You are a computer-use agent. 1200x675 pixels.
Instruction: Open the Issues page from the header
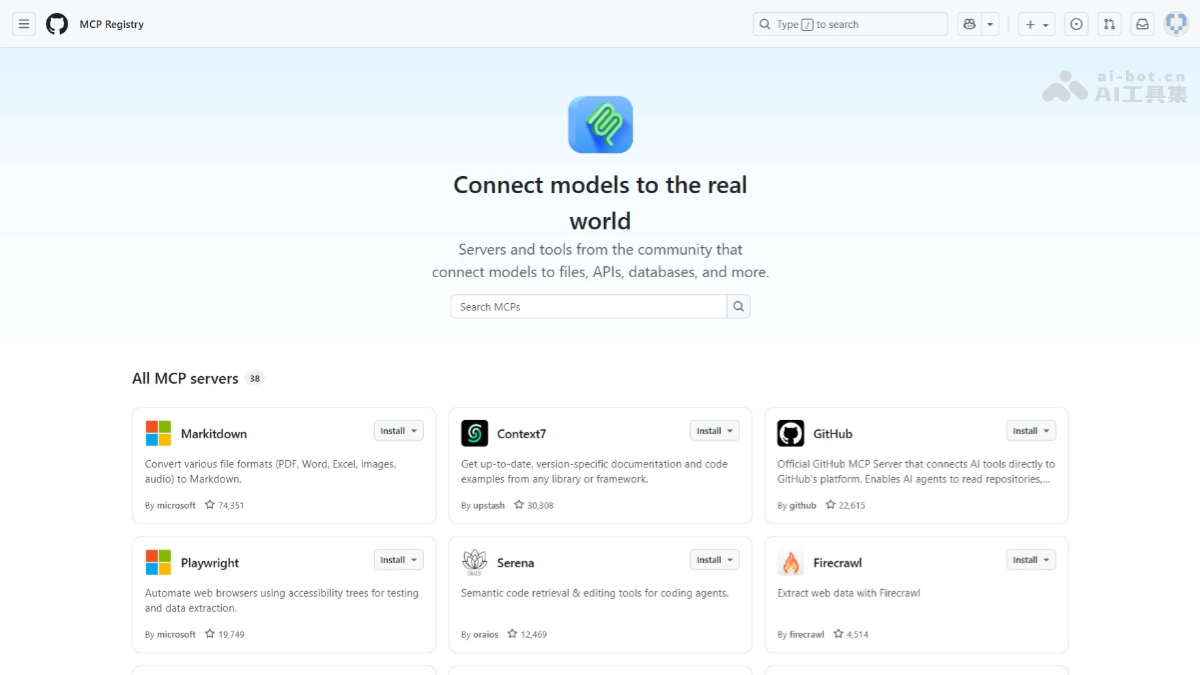1076,24
